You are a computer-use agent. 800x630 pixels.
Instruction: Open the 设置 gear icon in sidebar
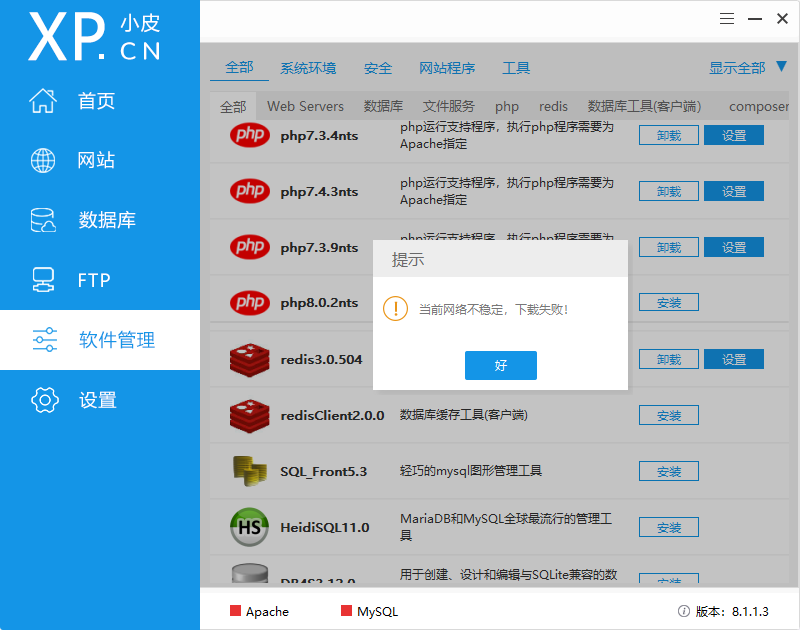point(45,399)
